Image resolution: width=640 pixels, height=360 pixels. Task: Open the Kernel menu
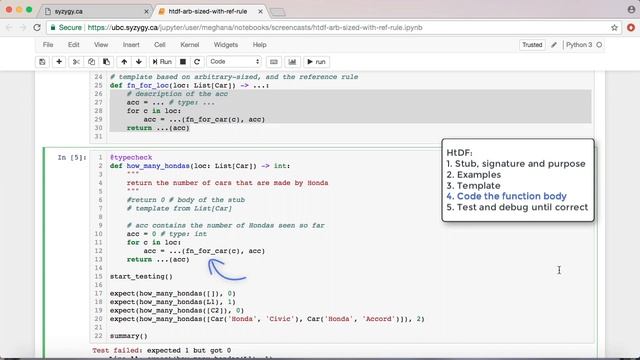point(189,45)
